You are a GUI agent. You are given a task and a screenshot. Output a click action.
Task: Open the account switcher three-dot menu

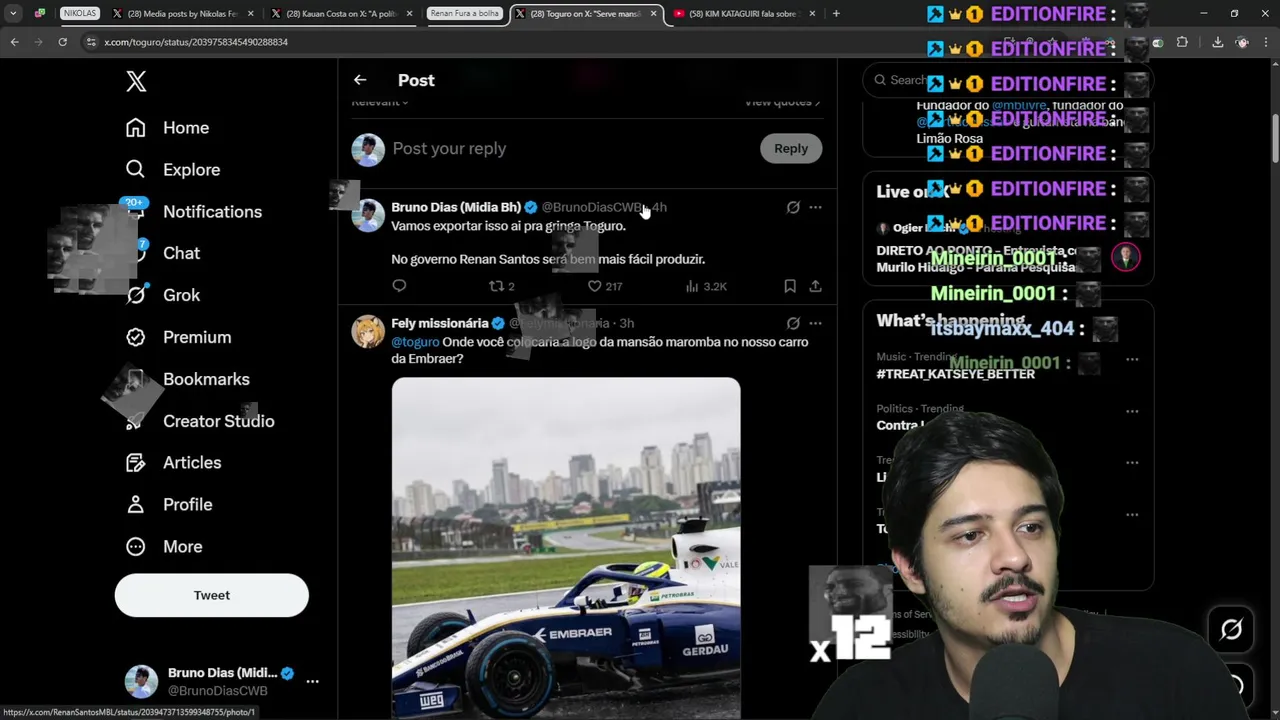click(312, 681)
